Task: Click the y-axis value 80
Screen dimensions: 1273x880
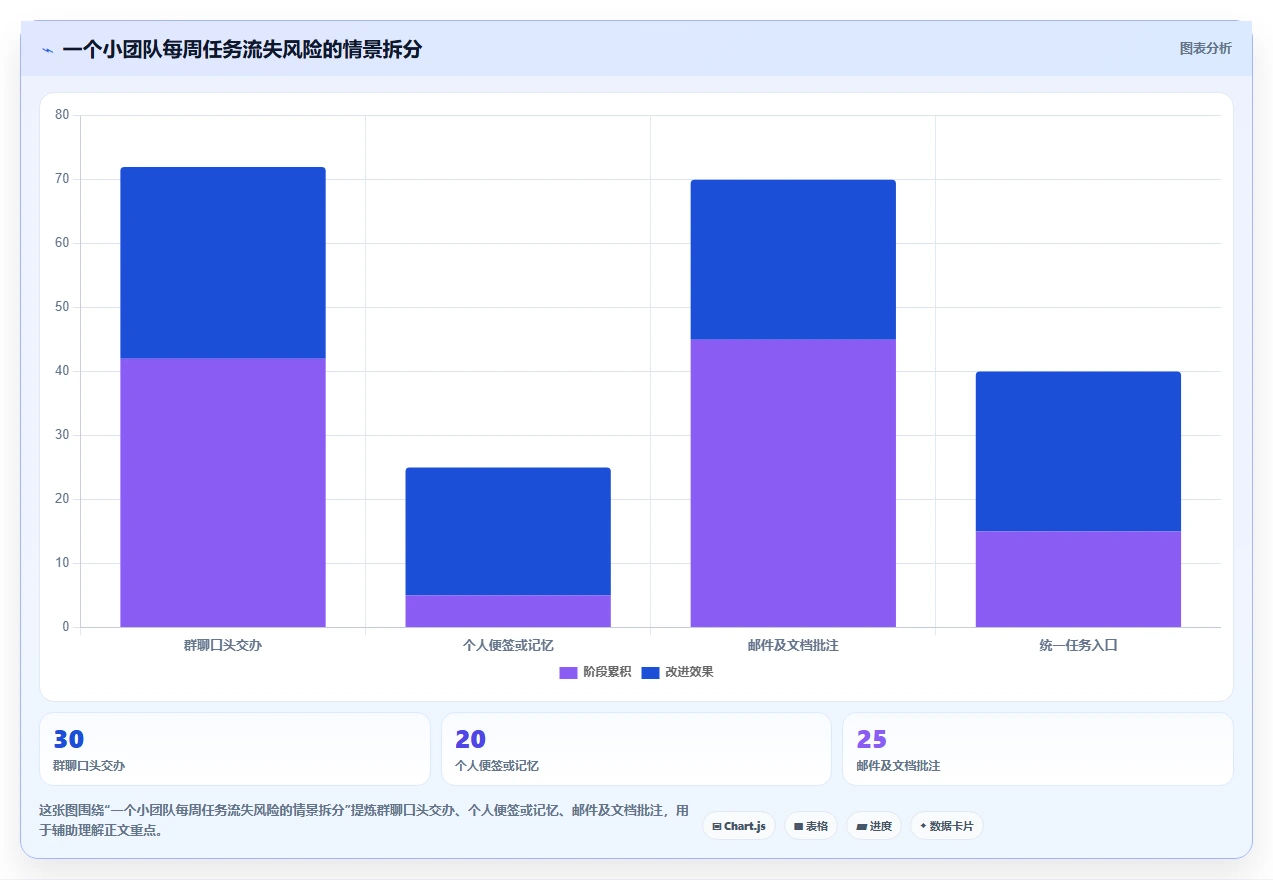Action: [x=62, y=115]
